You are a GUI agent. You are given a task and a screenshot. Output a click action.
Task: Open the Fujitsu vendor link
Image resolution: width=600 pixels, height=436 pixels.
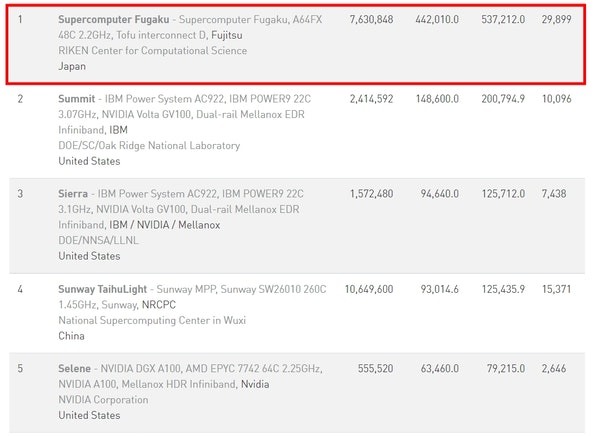coord(227,35)
